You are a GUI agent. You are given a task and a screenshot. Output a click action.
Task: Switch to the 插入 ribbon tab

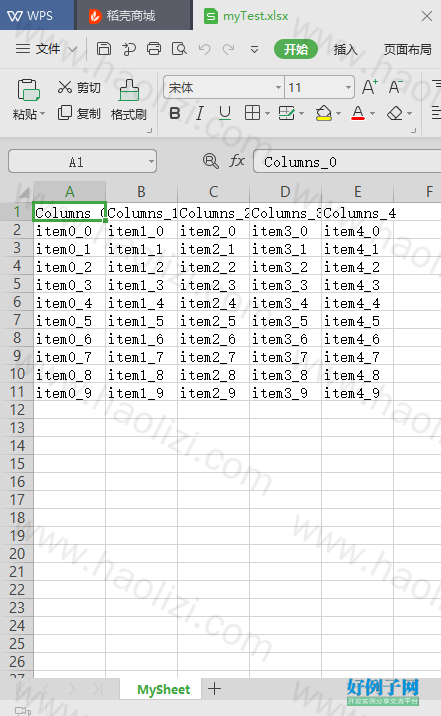[x=345, y=49]
